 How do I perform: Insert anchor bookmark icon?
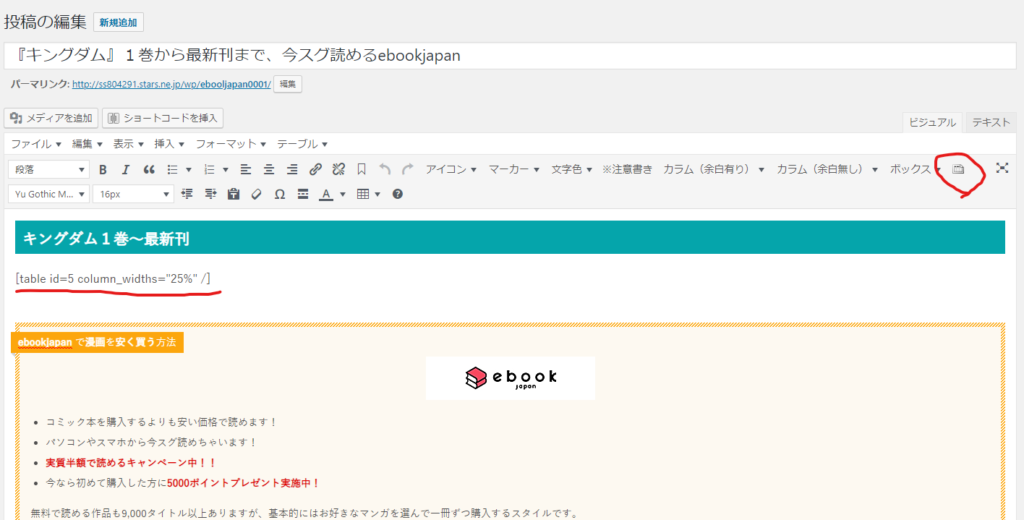point(361,170)
